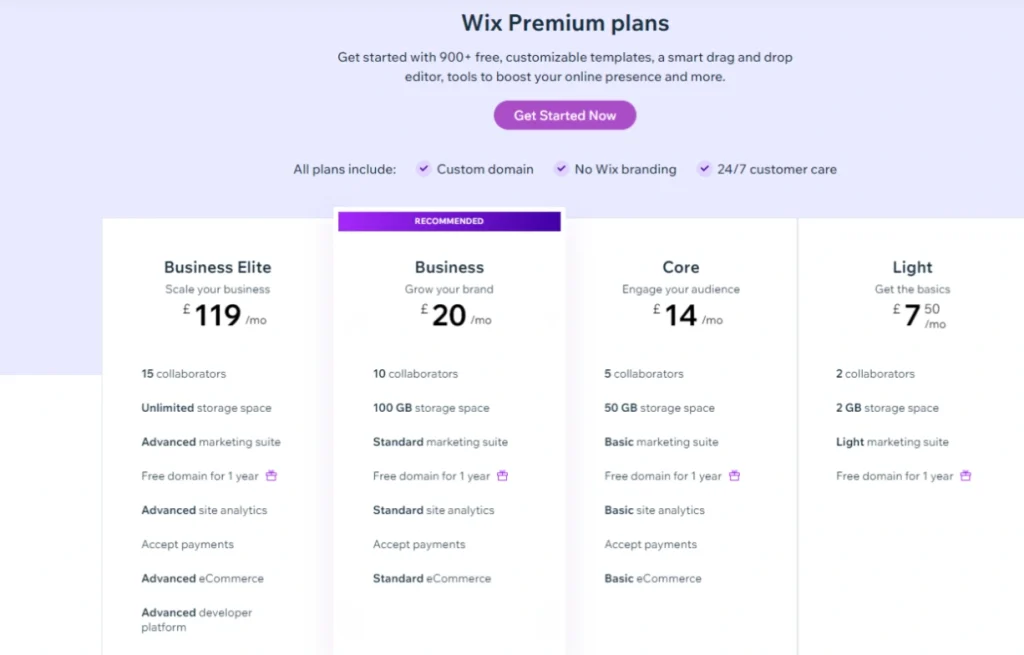Click the gift icon in Business plan
Viewport: 1024px width, 655px height.
(502, 476)
